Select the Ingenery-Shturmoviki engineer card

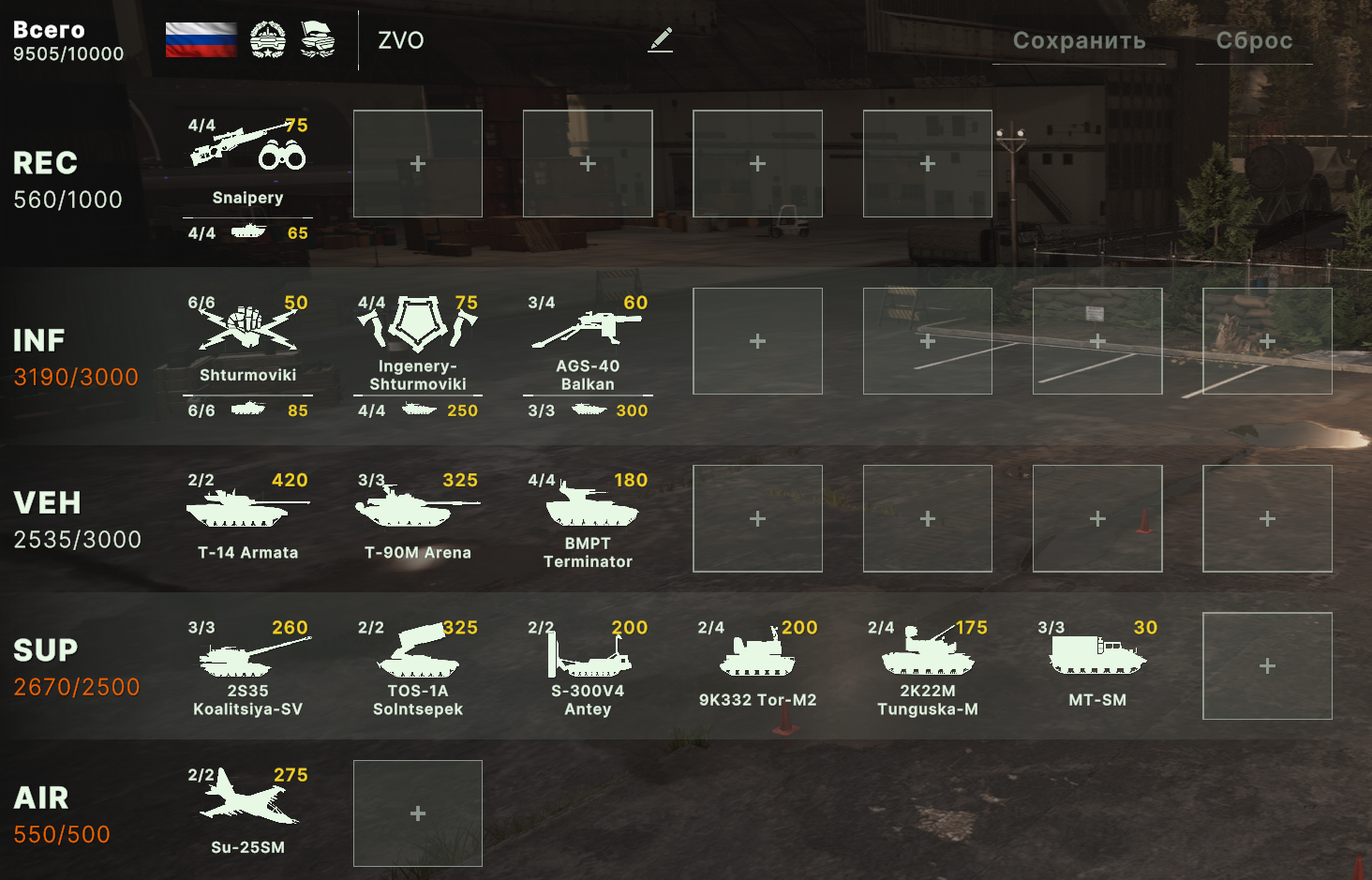[418, 341]
